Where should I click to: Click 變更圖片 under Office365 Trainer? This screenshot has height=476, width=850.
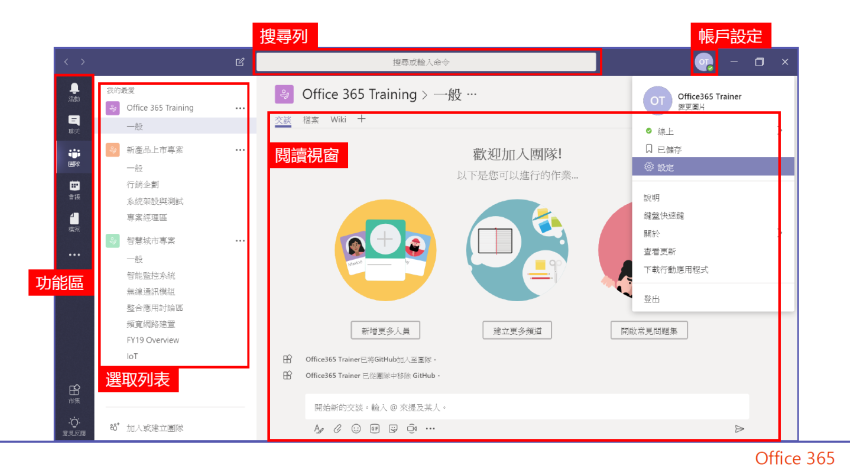tap(691, 107)
